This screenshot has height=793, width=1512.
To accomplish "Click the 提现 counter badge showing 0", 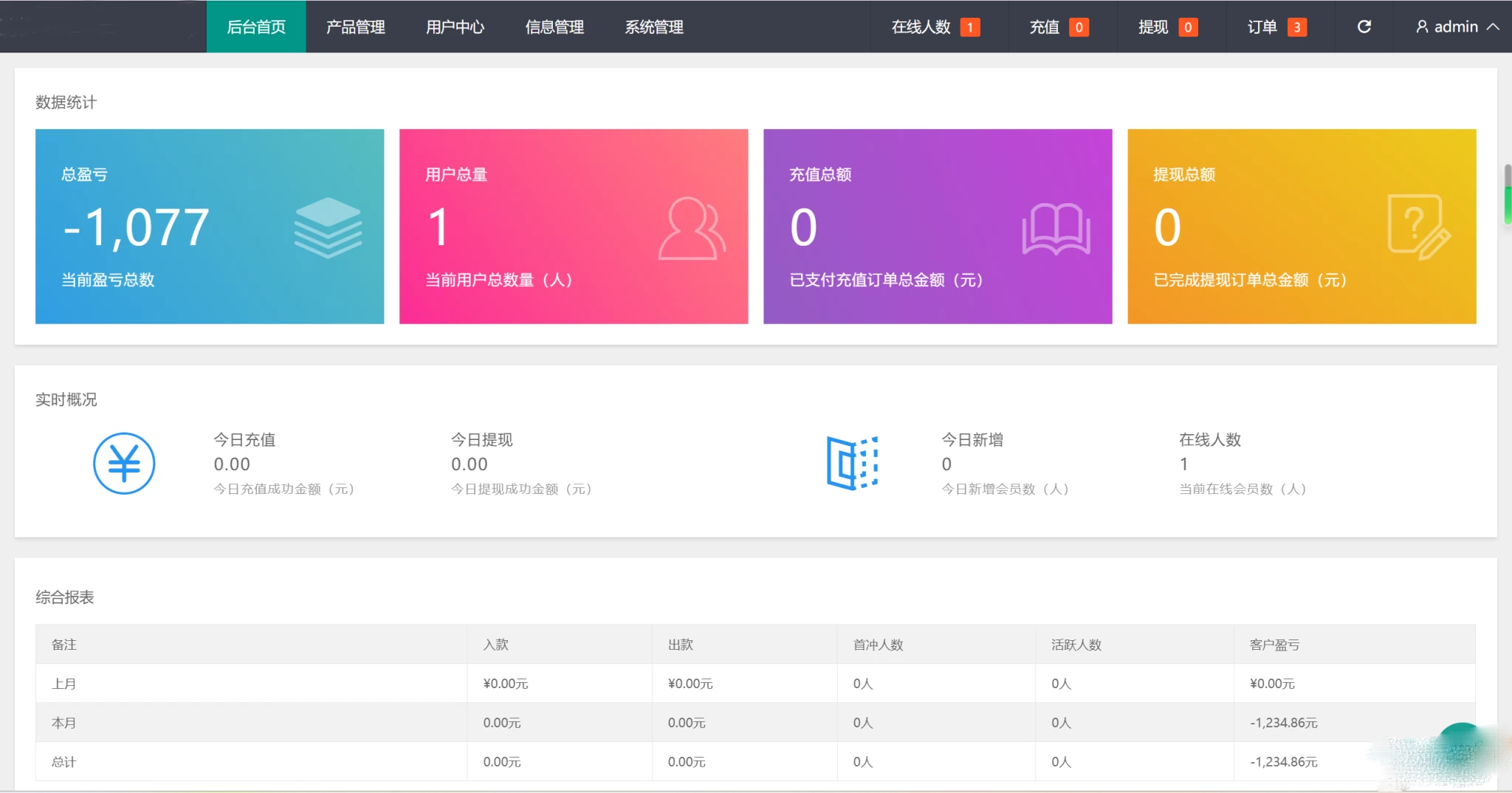I will click(x=1189, y=27).
